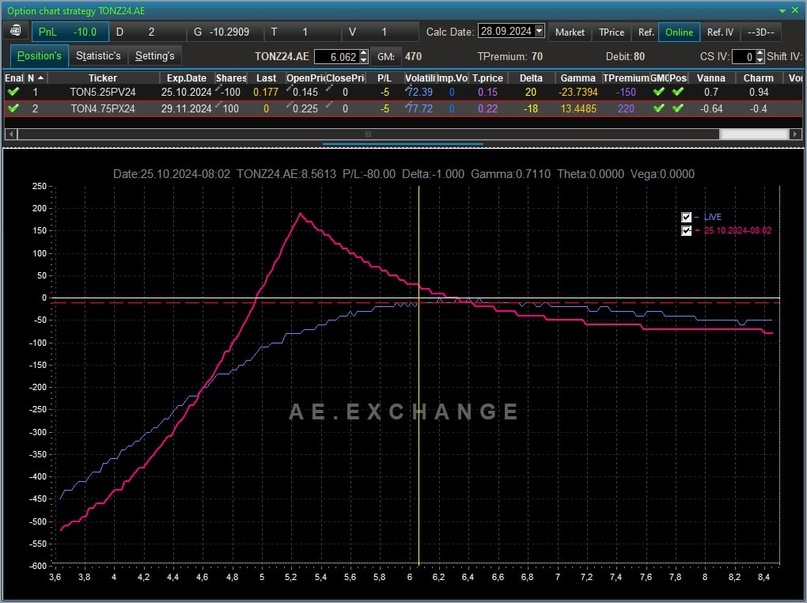Edit volatility pencil icon for TON4.75PX24
This screenshot has height=603, width=807.
[408, 105]
